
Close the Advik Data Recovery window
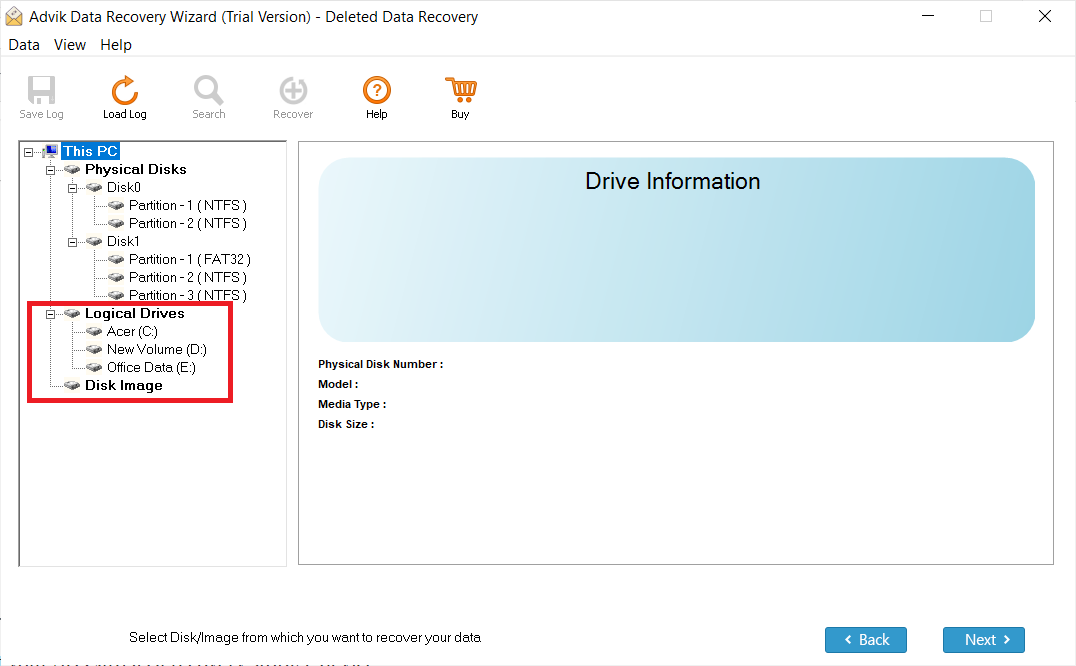(x=1044, y=16)
